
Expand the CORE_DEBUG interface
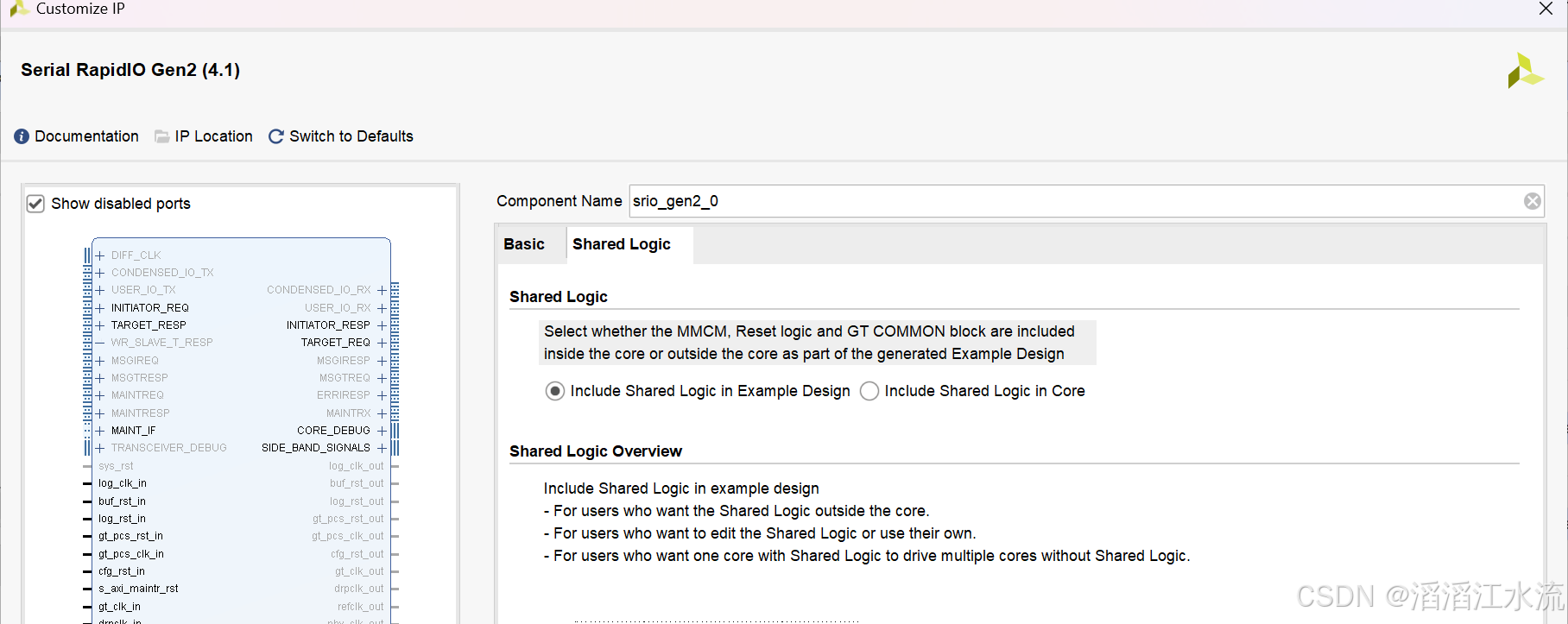click(382, 431)
